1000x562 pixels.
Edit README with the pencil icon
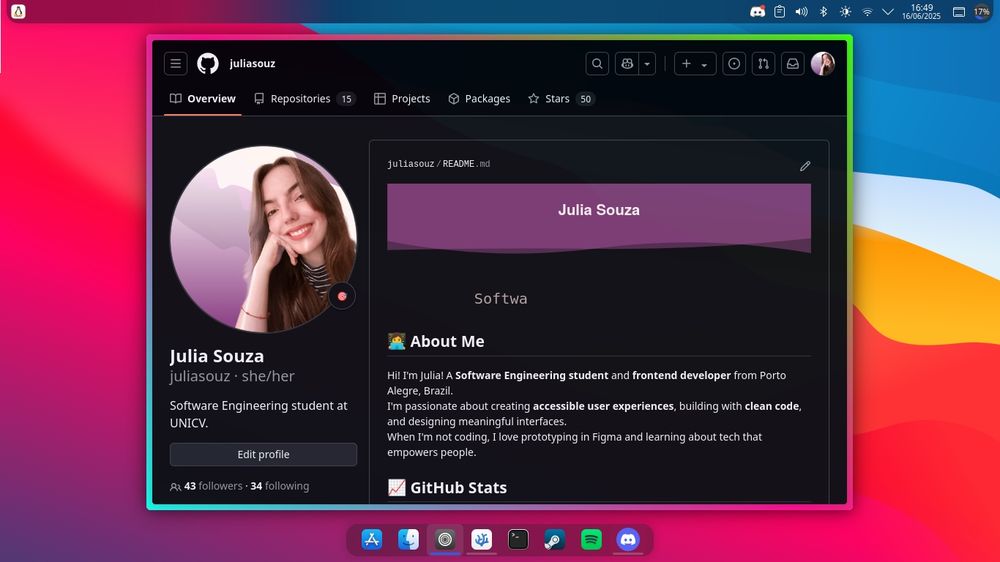click(x=805, y=166)
